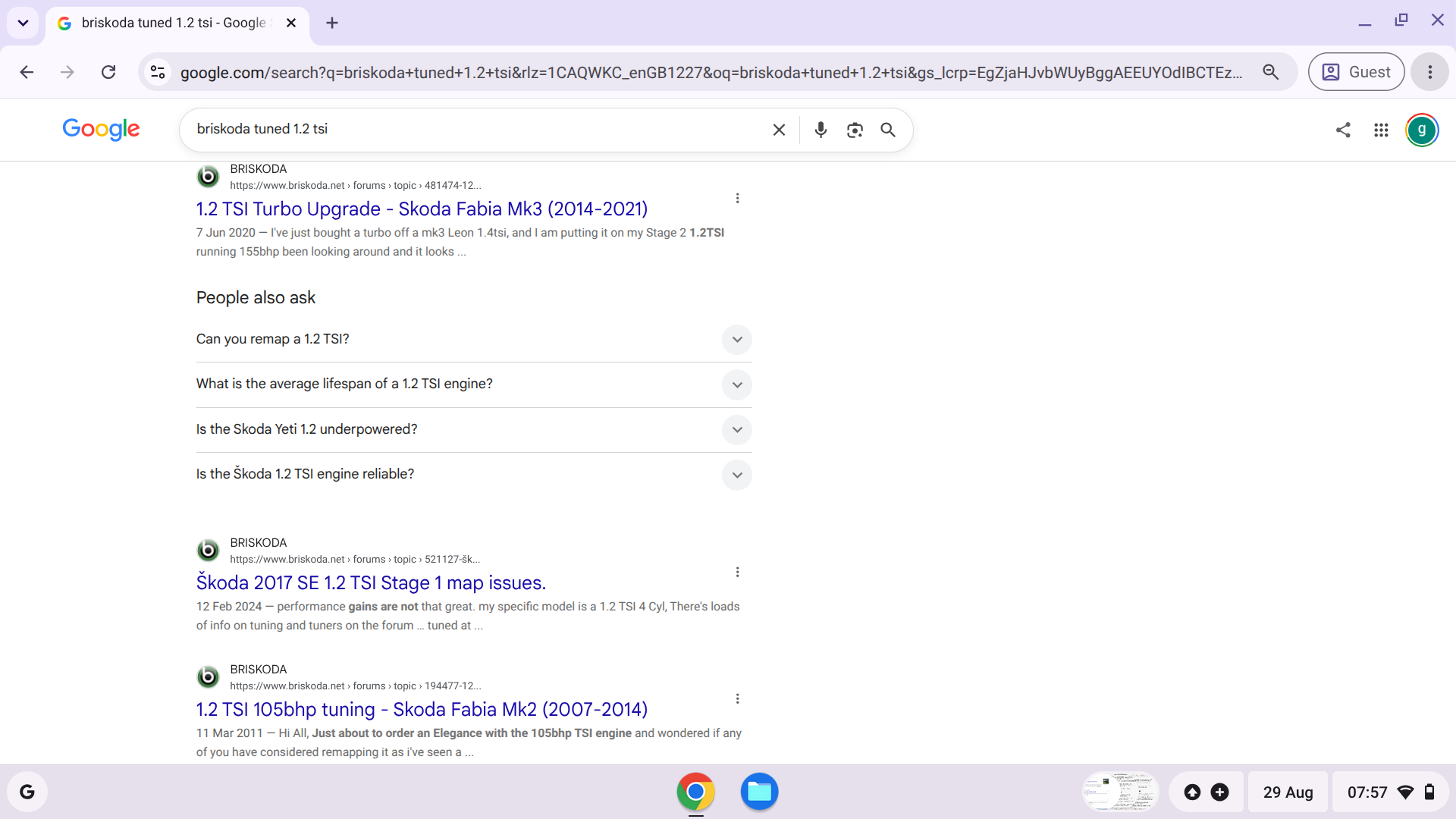Viewport: 1456px width, 819px height.
Task: Open a new tab
Action: (x=332, y=23)
